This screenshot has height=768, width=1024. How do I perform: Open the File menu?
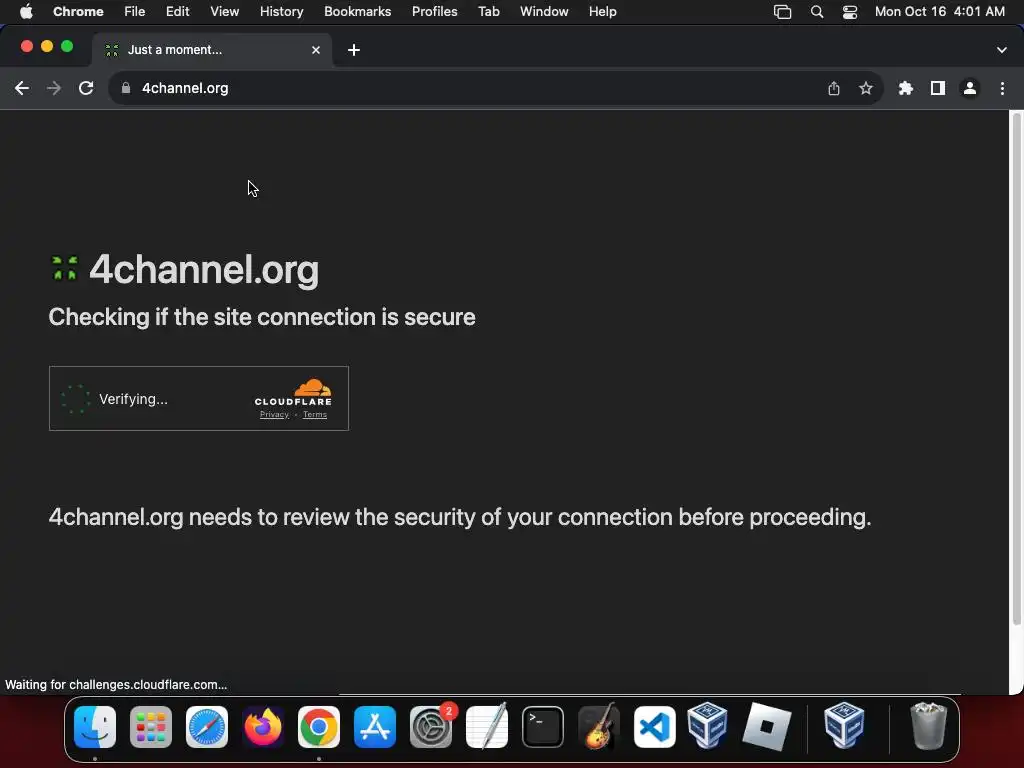[x=135, y=12]
